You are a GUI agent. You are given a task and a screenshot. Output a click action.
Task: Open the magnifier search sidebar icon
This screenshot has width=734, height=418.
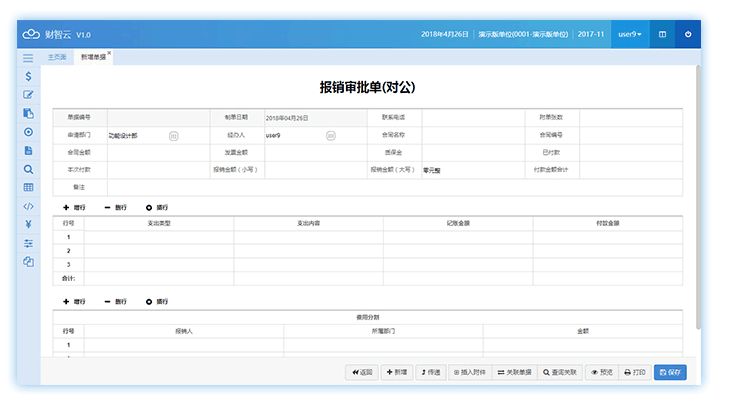pos(28,169)
